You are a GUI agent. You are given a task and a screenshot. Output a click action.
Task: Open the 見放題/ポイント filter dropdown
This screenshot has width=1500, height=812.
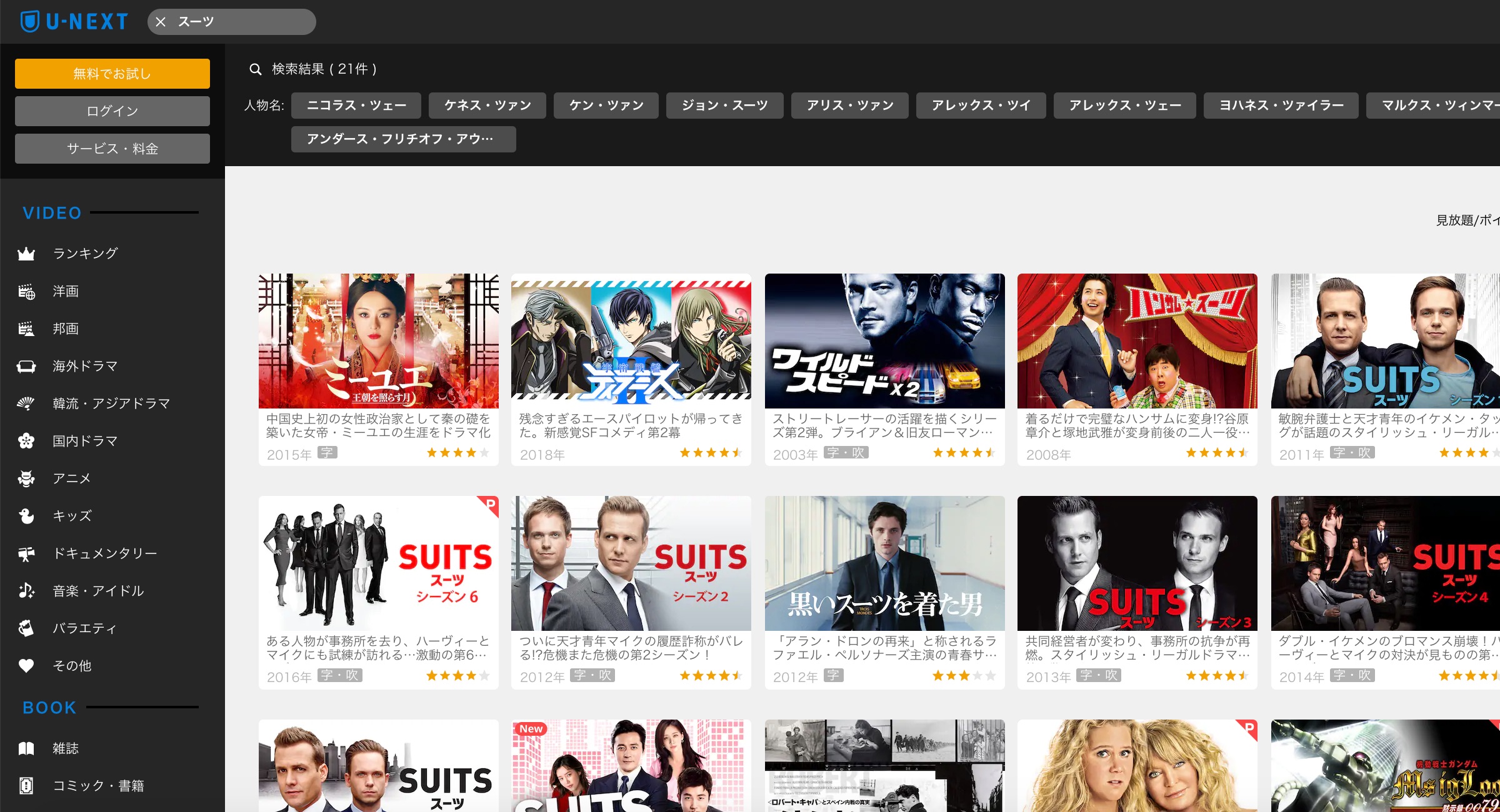pyautogui.click(x=1466, y=220)
